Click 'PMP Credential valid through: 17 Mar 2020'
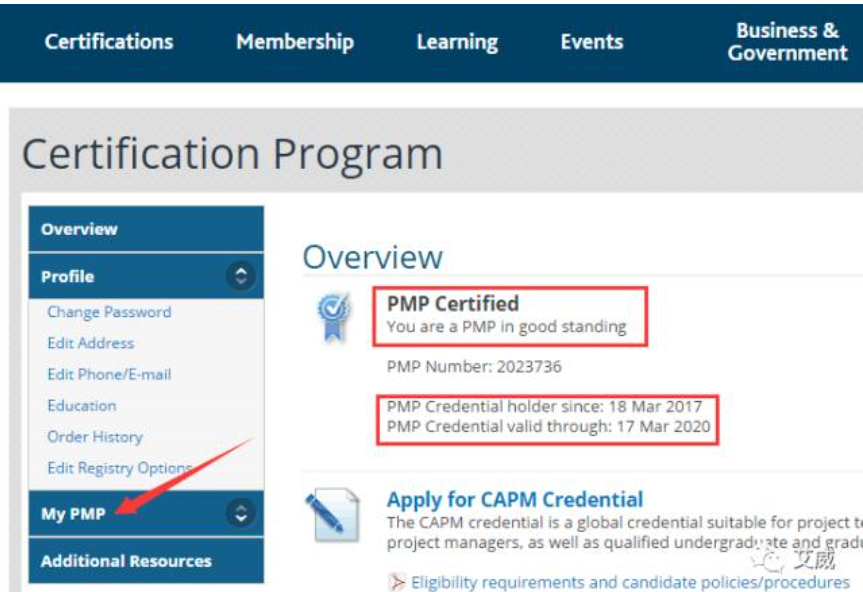 548,426
